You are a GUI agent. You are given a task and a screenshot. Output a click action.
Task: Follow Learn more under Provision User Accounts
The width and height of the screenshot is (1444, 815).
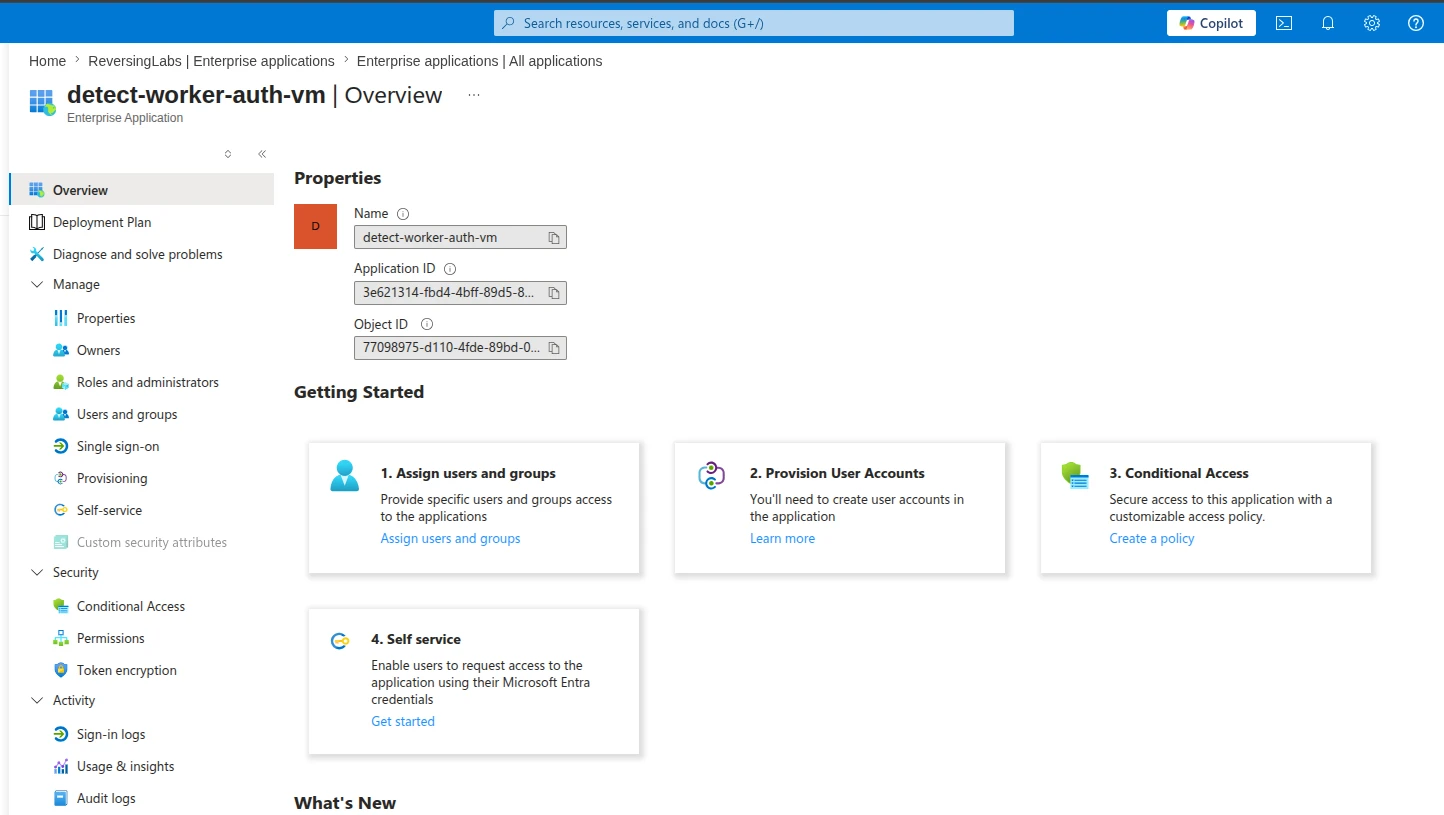pyautogui.click(x=782, y=538)
